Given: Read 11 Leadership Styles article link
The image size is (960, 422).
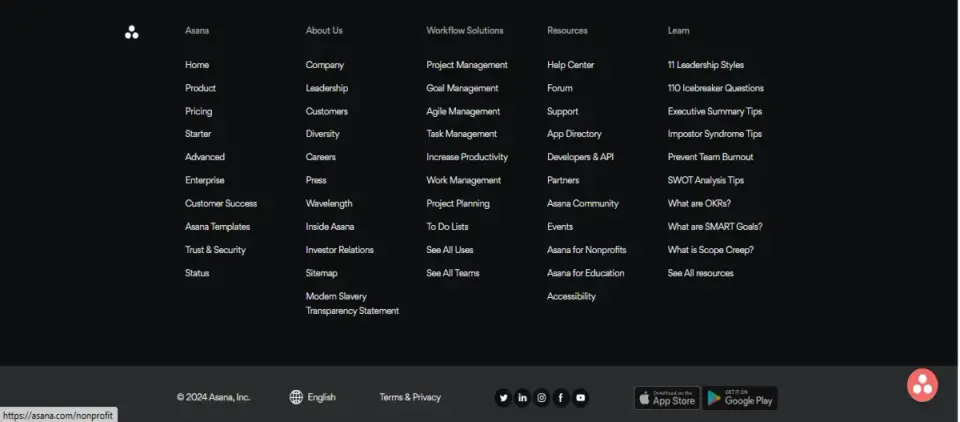Looking at the screenshot, I should point(706,65).
